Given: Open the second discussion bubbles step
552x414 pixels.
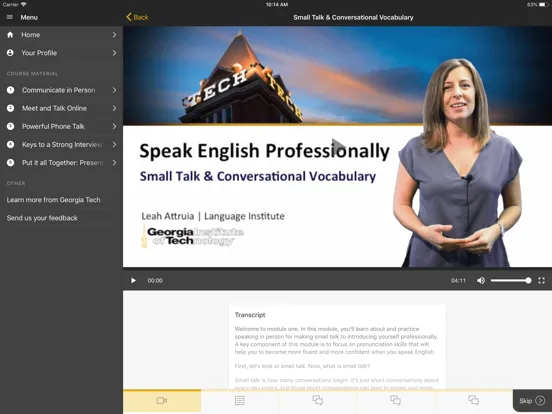Looking at the screenshot, I should (395, 401).
